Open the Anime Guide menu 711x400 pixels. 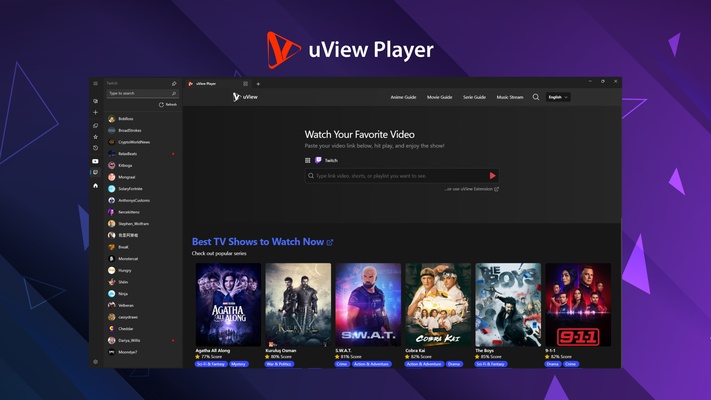point(403,97)
